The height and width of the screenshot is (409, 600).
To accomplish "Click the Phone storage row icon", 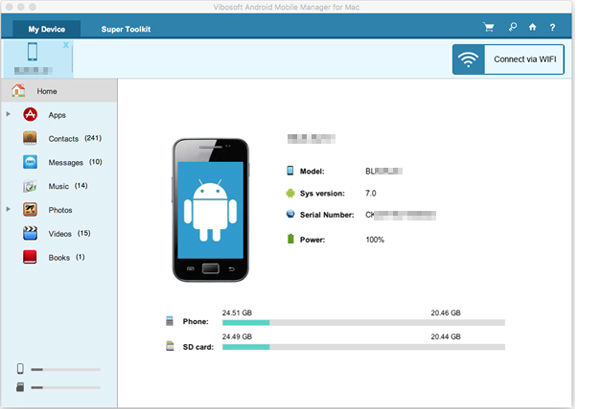I will point(170,321).
